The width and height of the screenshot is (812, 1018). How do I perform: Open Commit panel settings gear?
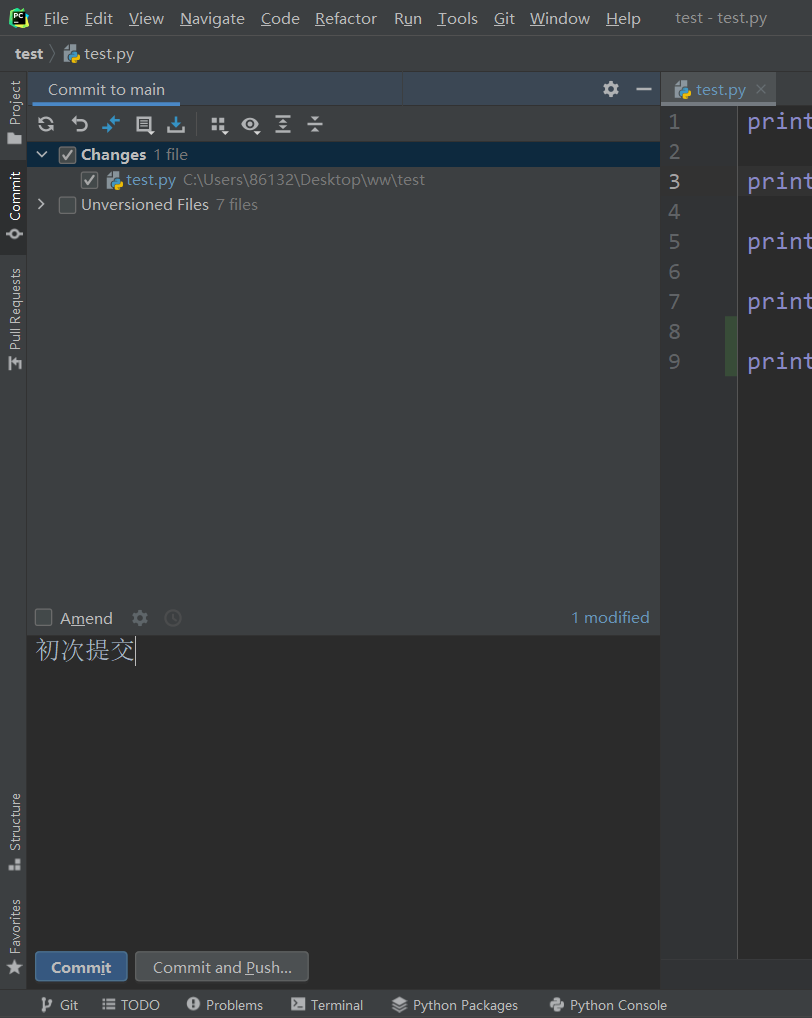click(611, 89)
